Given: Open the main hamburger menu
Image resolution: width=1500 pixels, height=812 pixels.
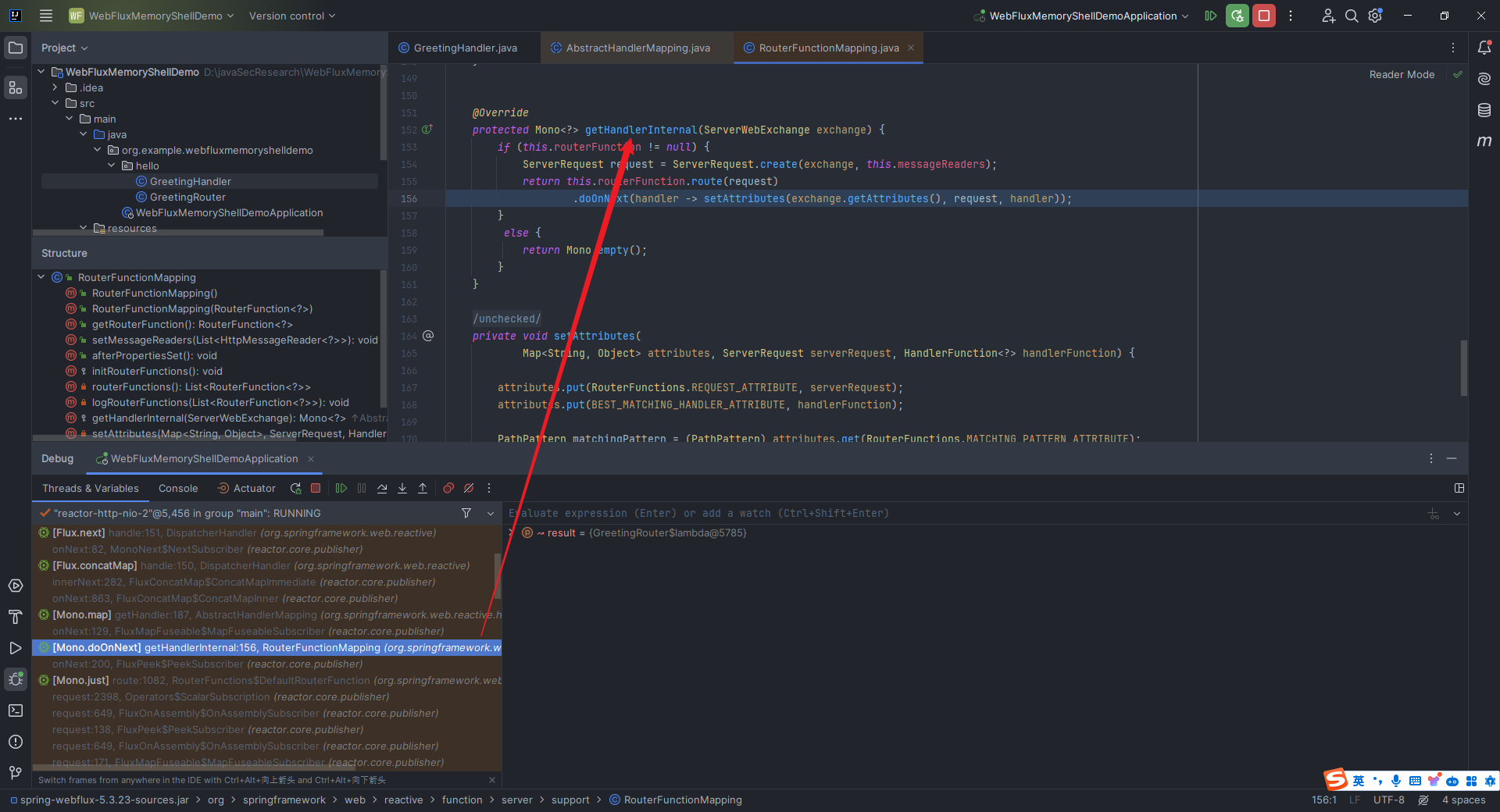Looking at the screenshot, I should click(x=46, y=16).
